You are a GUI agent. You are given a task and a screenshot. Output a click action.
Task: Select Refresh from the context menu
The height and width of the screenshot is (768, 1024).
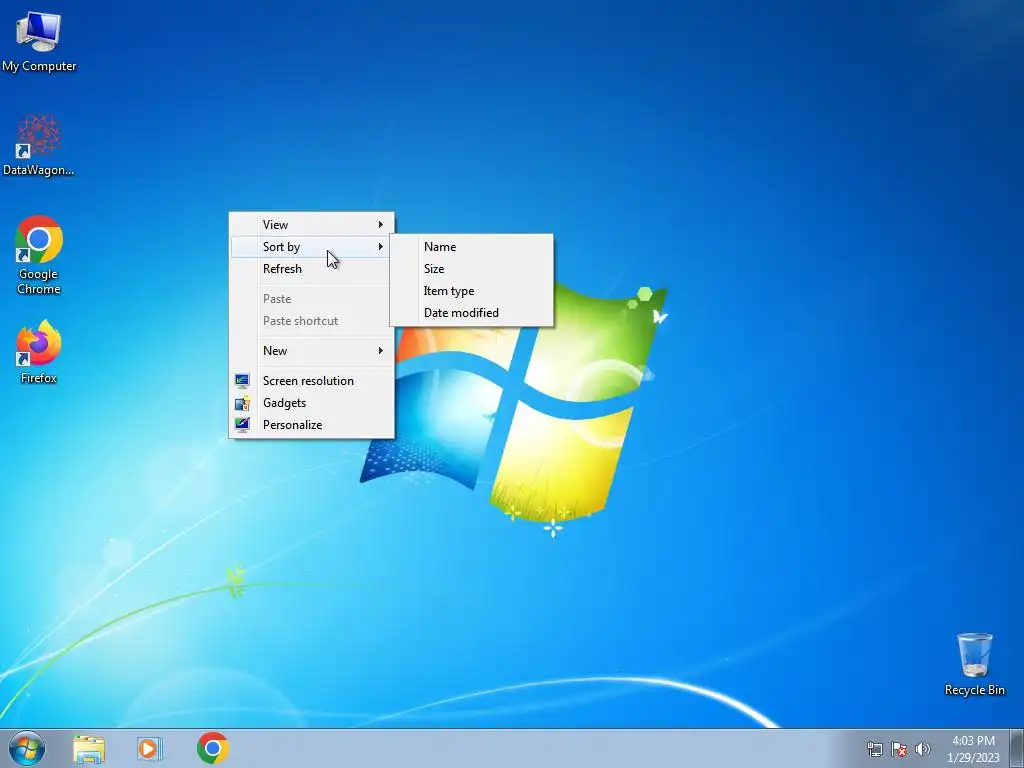point(312,269)
